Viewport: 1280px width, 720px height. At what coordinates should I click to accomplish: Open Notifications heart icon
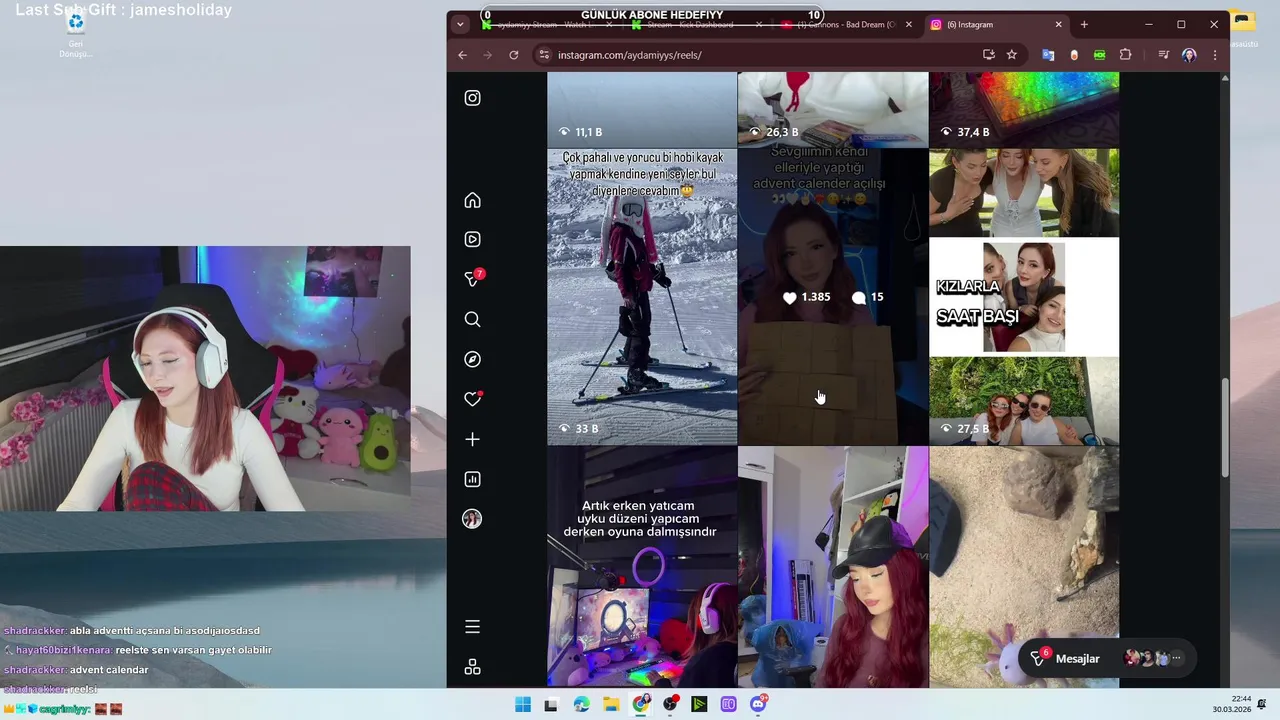pos(472,399)
